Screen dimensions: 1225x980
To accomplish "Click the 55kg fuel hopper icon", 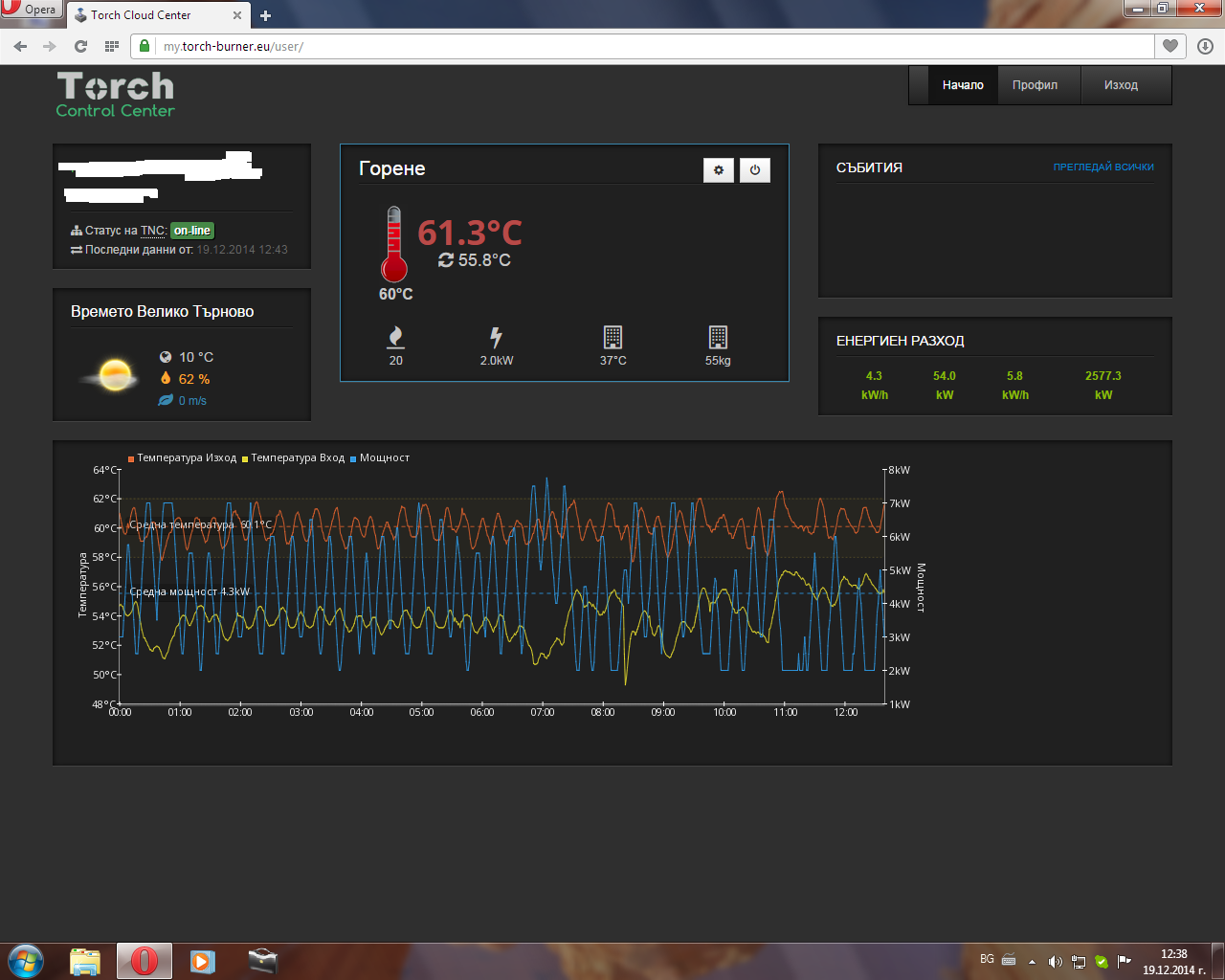I will (718, 337).
